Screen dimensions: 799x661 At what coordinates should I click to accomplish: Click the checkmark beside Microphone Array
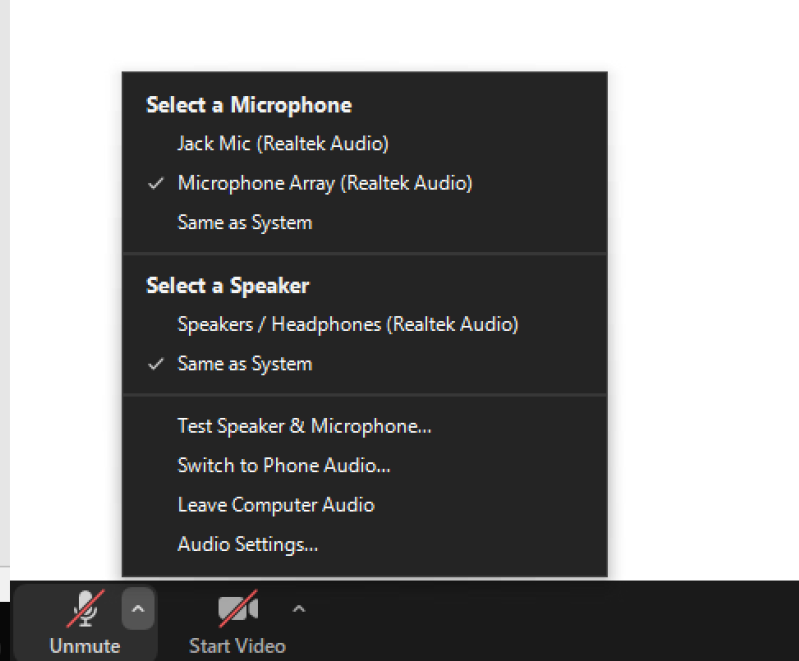(155, 184)
